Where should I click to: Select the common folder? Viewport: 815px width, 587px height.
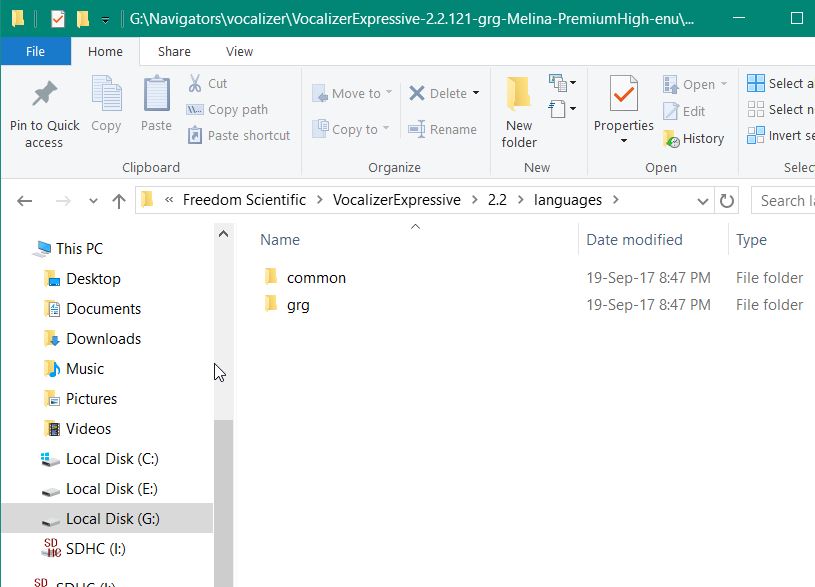tap(316, 278)
